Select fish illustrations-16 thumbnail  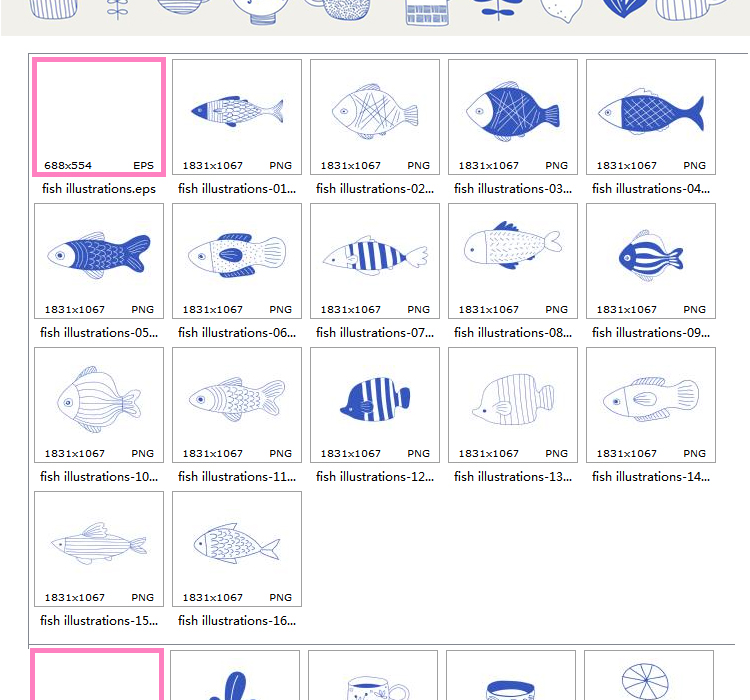click(x=237, y=549)
